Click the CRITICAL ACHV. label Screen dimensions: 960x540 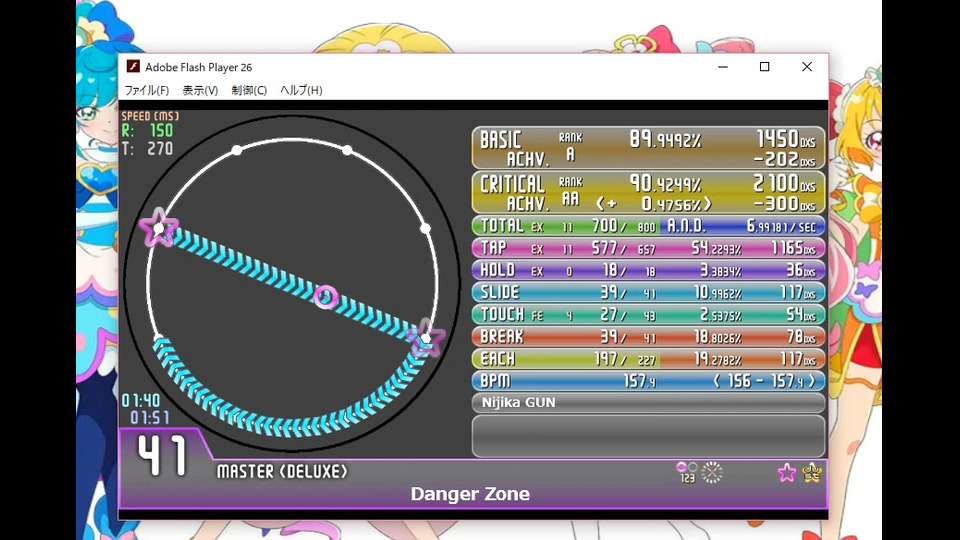513,193
